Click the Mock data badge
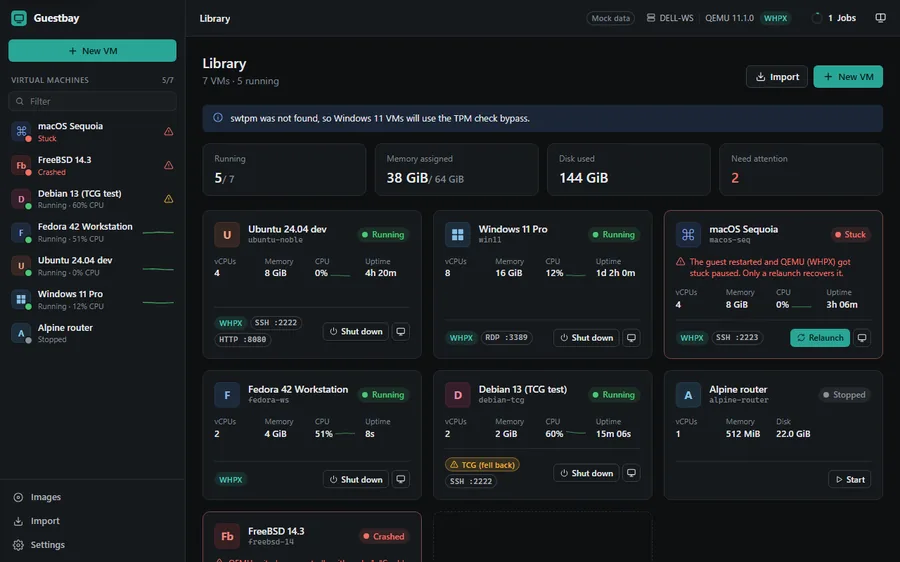Image resolution: width=900 pixels, height=562 pixels. click(611, 18)
